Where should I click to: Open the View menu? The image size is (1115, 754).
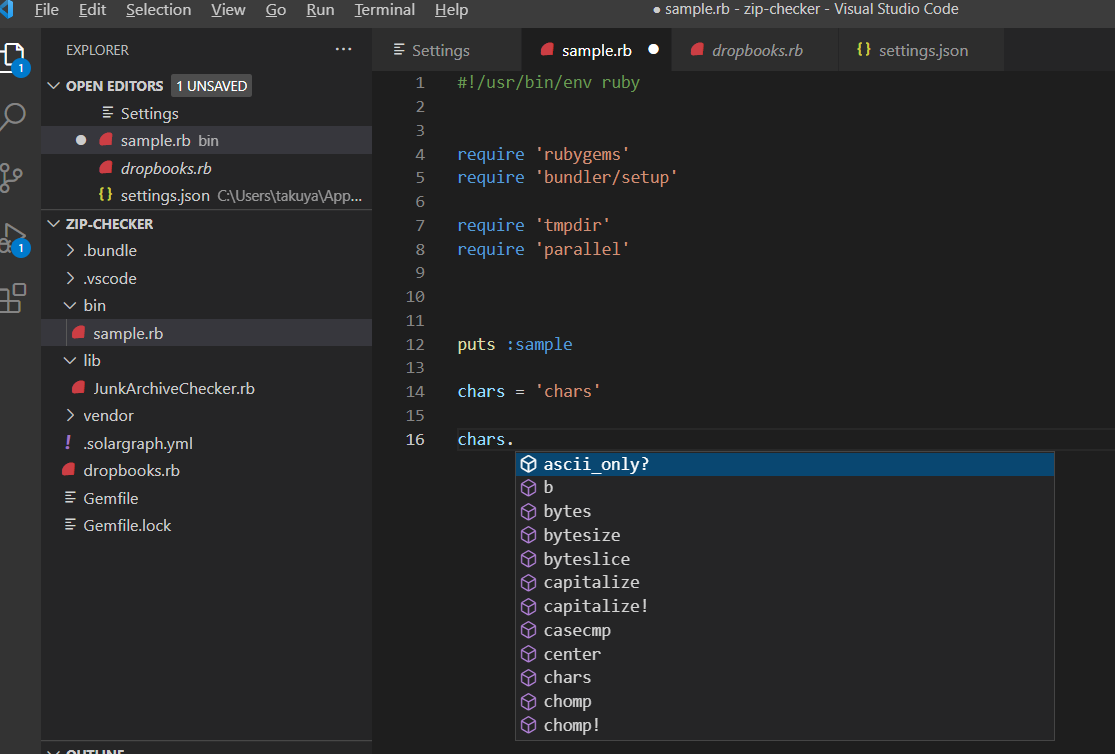click(228, 10)
